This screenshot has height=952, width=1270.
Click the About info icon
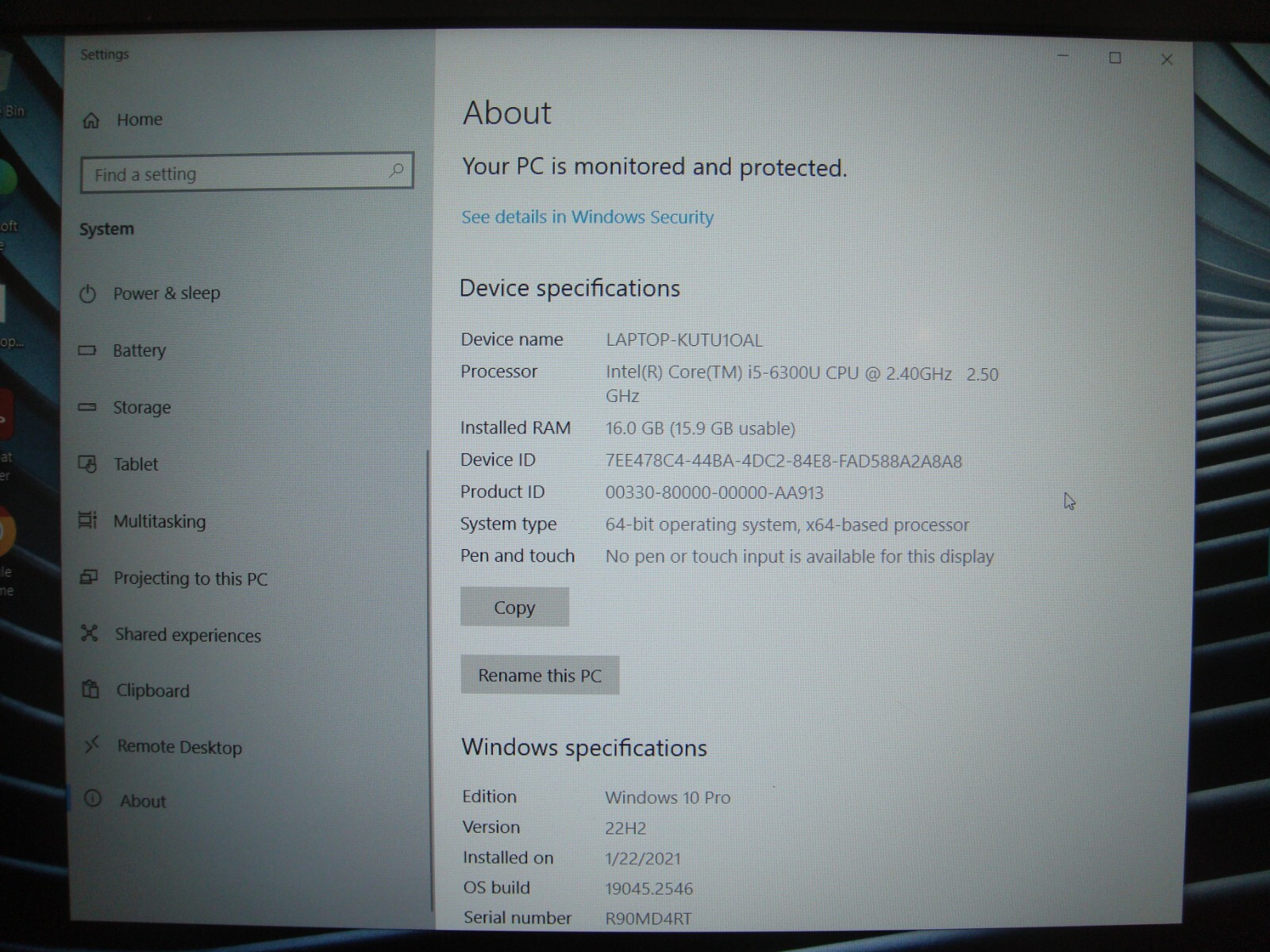[x=93, y=798]
